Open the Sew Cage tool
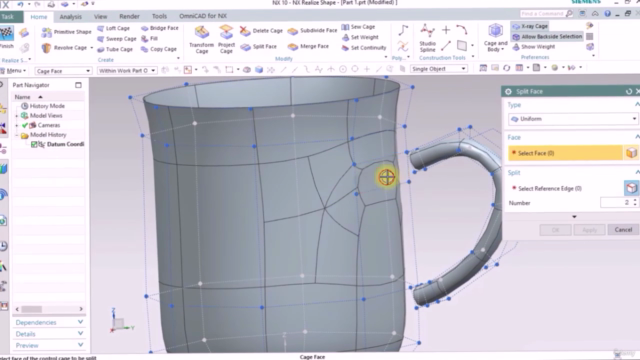This screenshot has height=360, width=640. point(358,27)
